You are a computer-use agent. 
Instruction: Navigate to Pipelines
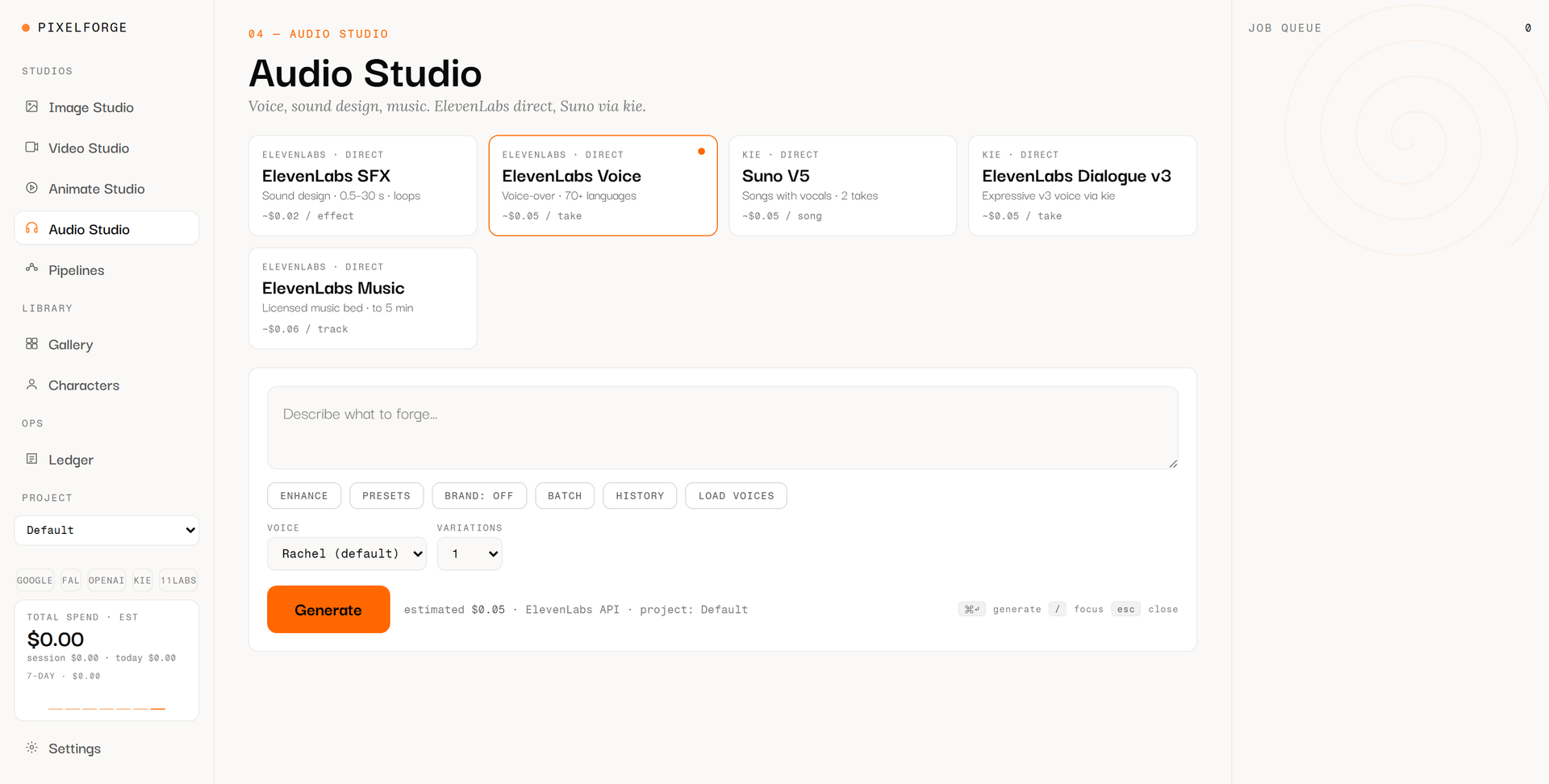[106, 270]
